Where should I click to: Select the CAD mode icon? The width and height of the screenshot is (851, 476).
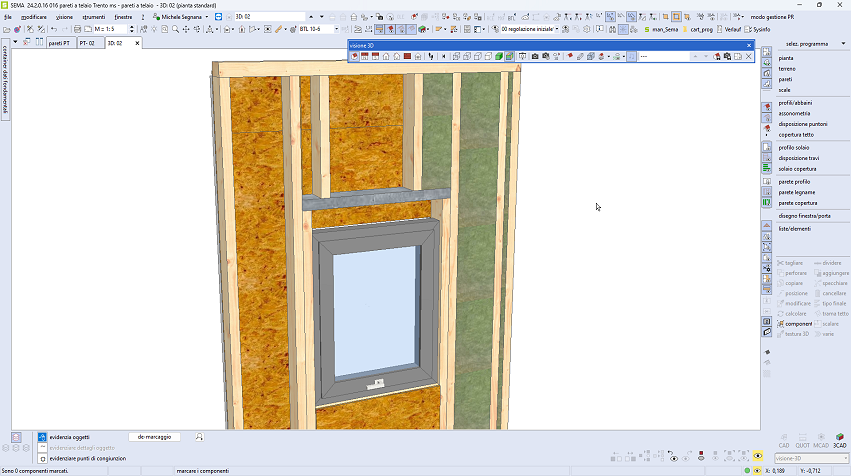pyautogui.click(x=784, y=439)
